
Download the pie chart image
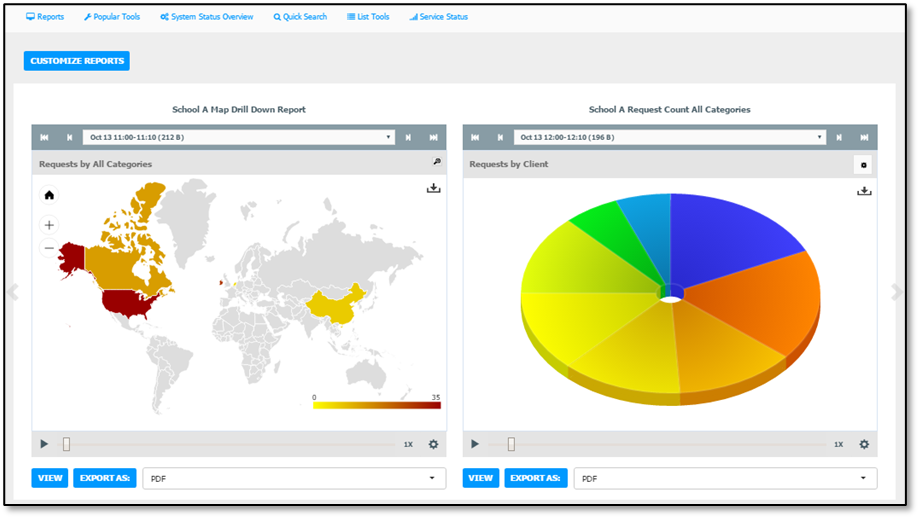coord(864,191)
